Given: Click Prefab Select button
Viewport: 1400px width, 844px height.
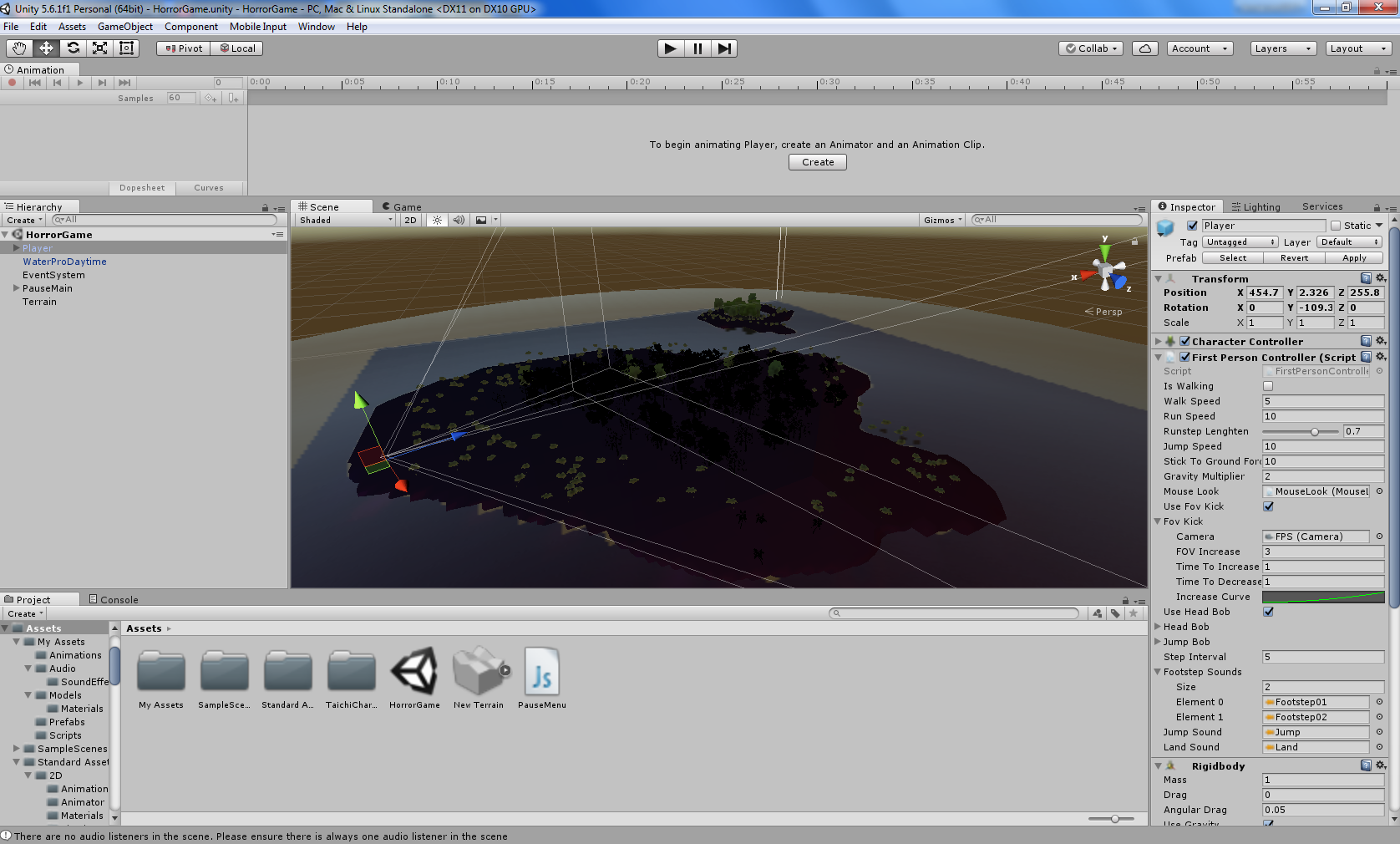Looking at the screenshot, I should [x=1233, y=258].
